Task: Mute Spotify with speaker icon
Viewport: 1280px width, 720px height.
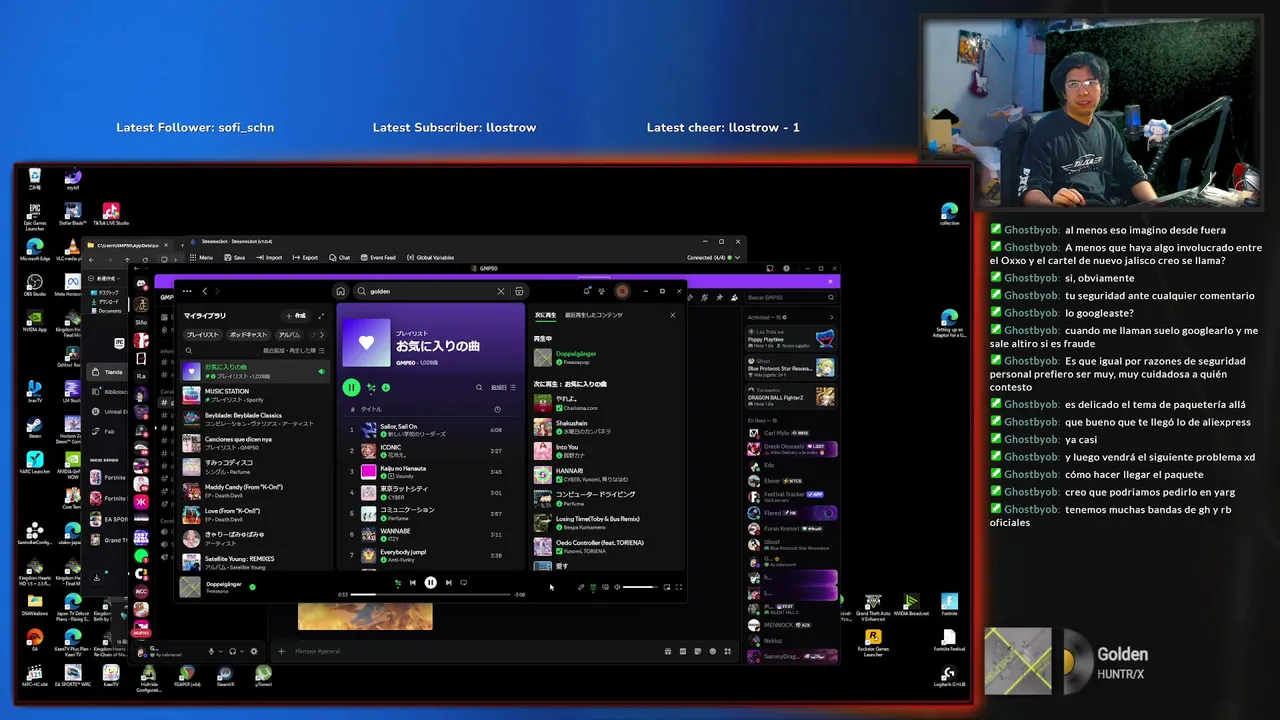Action: [617, 587]
